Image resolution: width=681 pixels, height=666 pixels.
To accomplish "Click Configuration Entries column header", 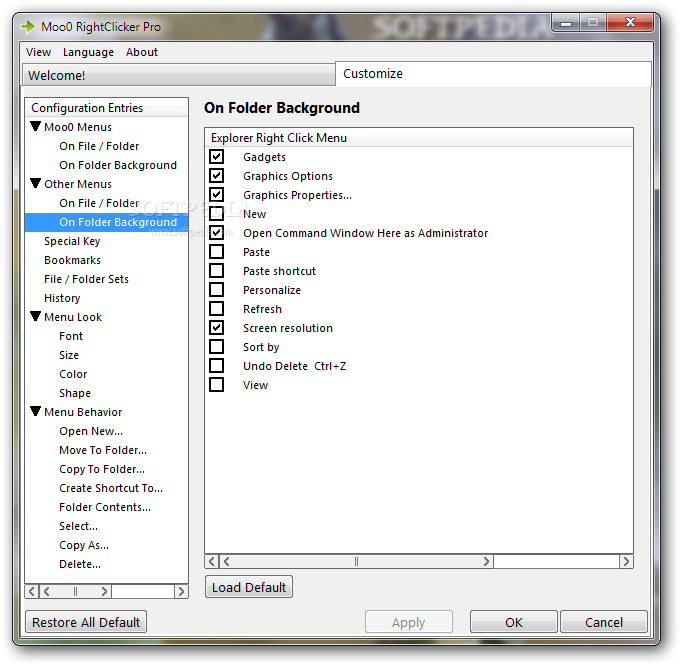I will click(x=107, y=108).
